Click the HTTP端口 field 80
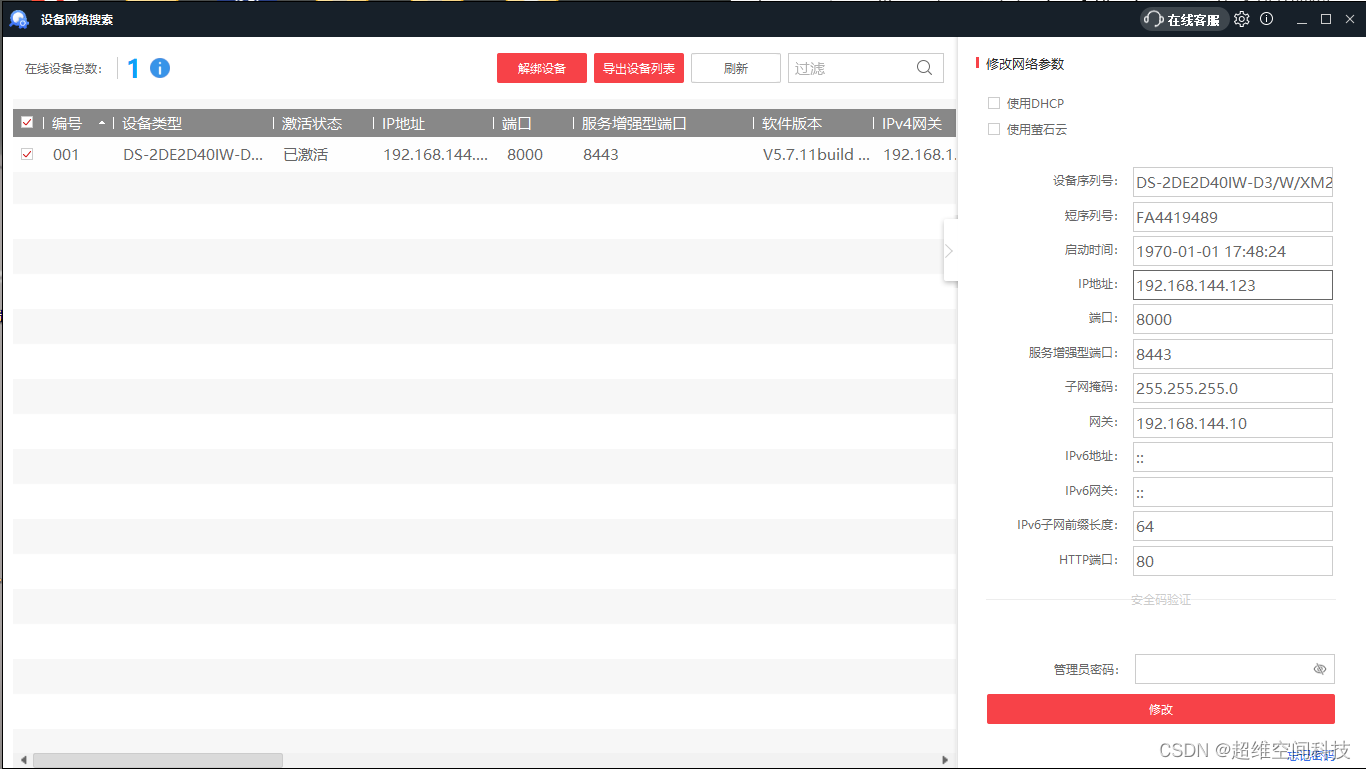This screenshot has width=1366, height=769. click(1233, 561)
